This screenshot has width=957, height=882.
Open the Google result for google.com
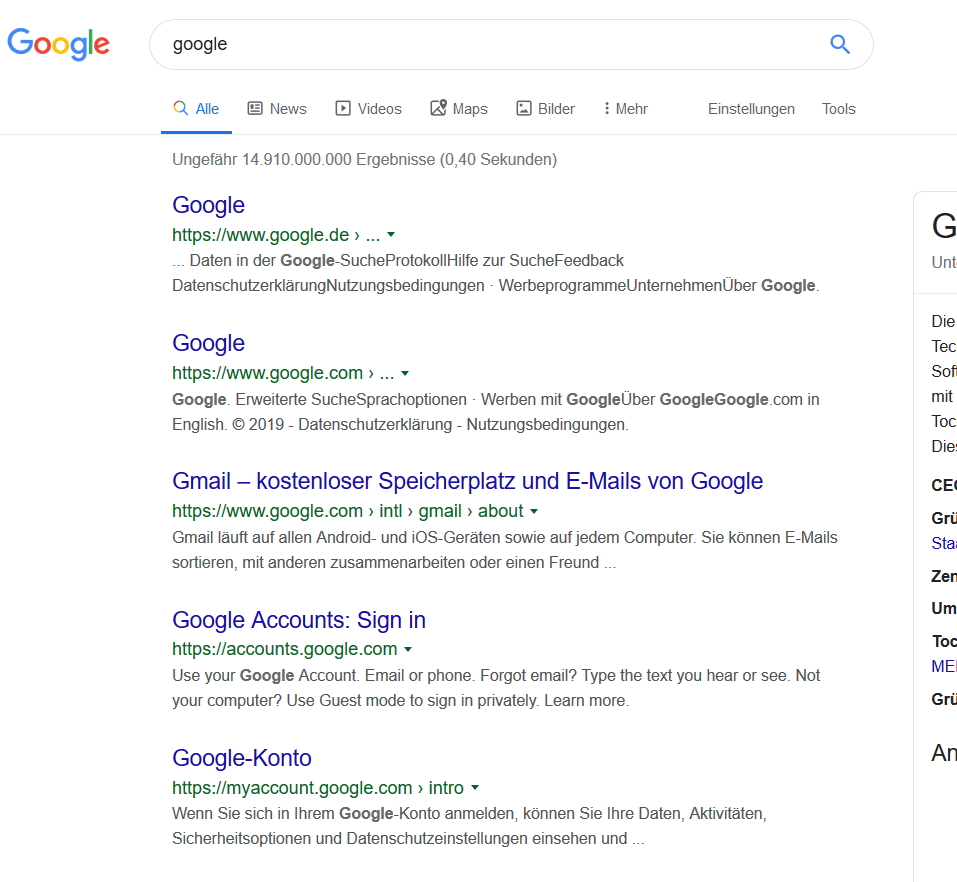(x=208, y=343)
